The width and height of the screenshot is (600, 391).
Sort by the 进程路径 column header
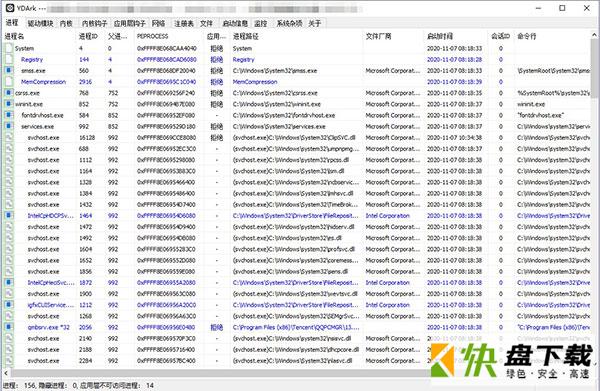tap(246, 36)
